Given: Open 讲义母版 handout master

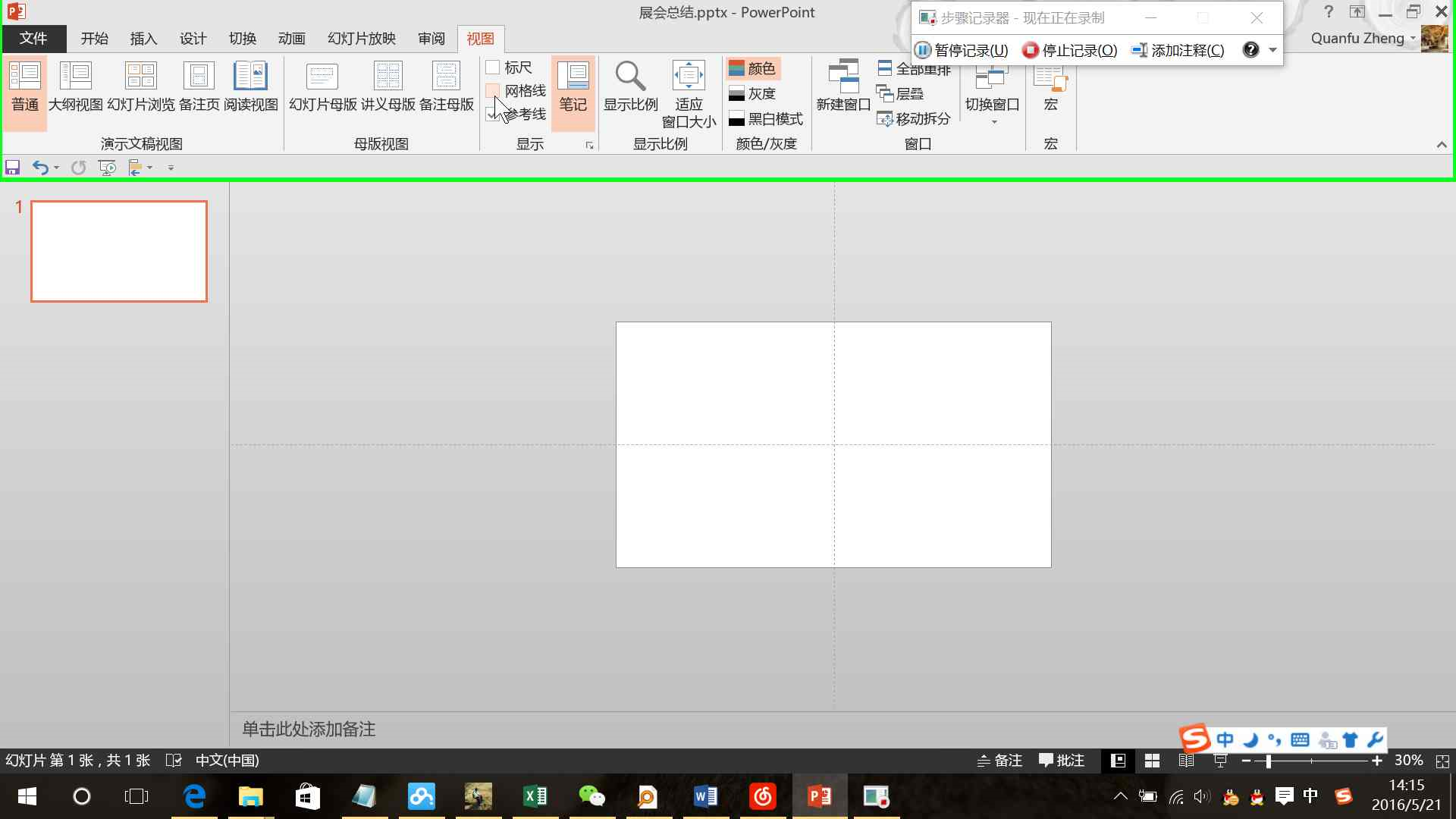Looking at the screenshot, I should click(388, 87).
